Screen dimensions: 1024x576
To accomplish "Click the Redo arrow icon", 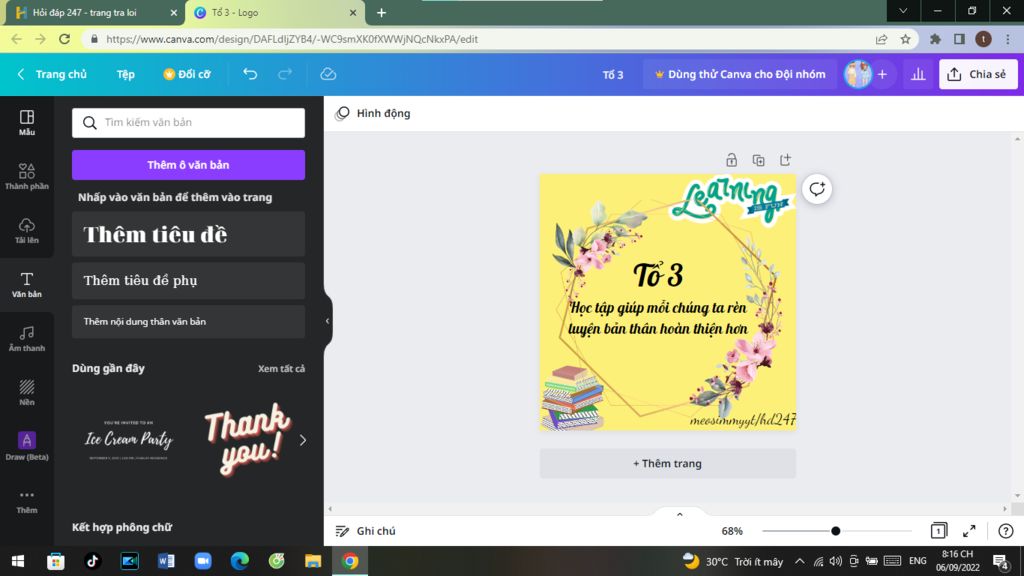I will tap(285, 74).
